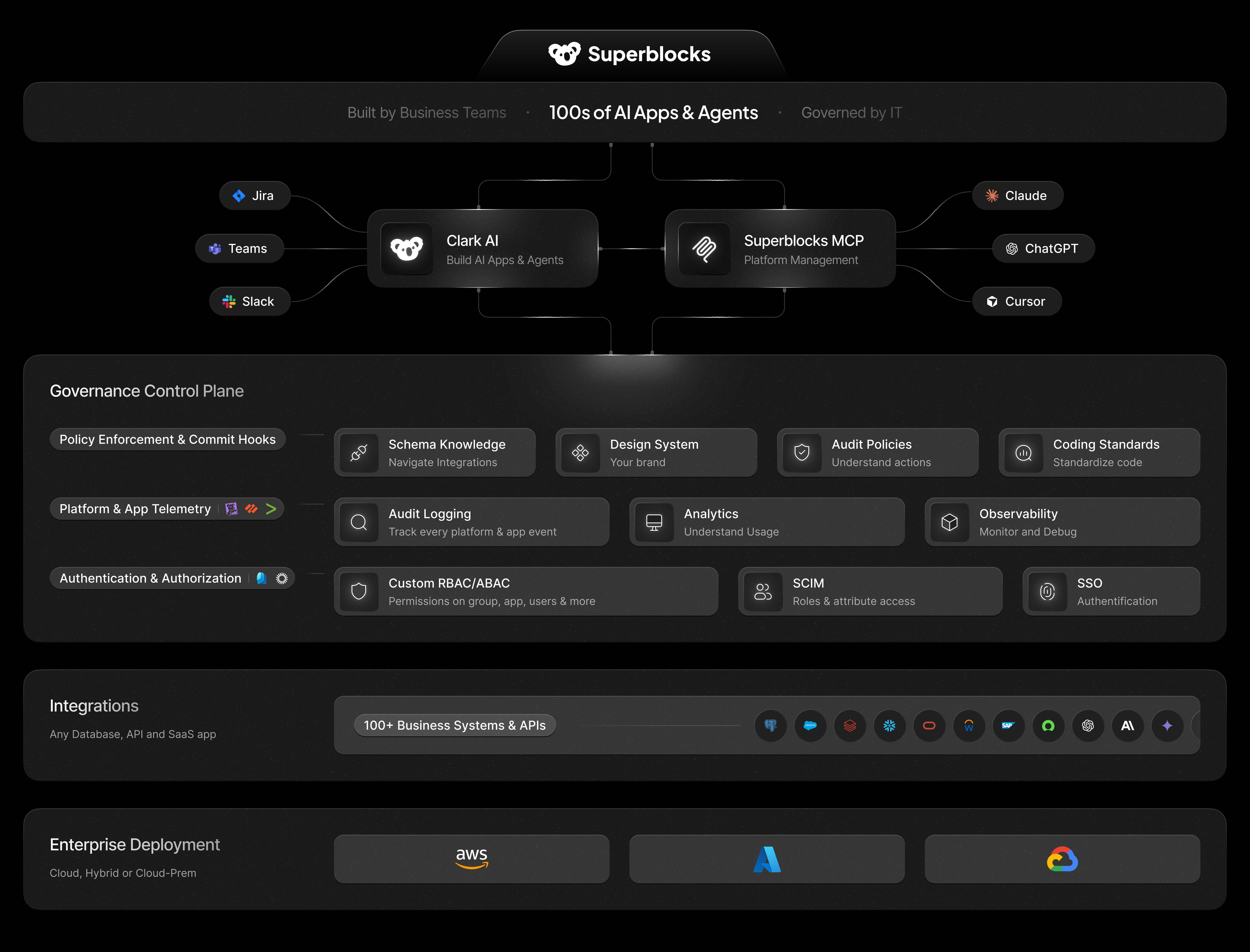Click the Snowflake integration icon

[890, 725]
